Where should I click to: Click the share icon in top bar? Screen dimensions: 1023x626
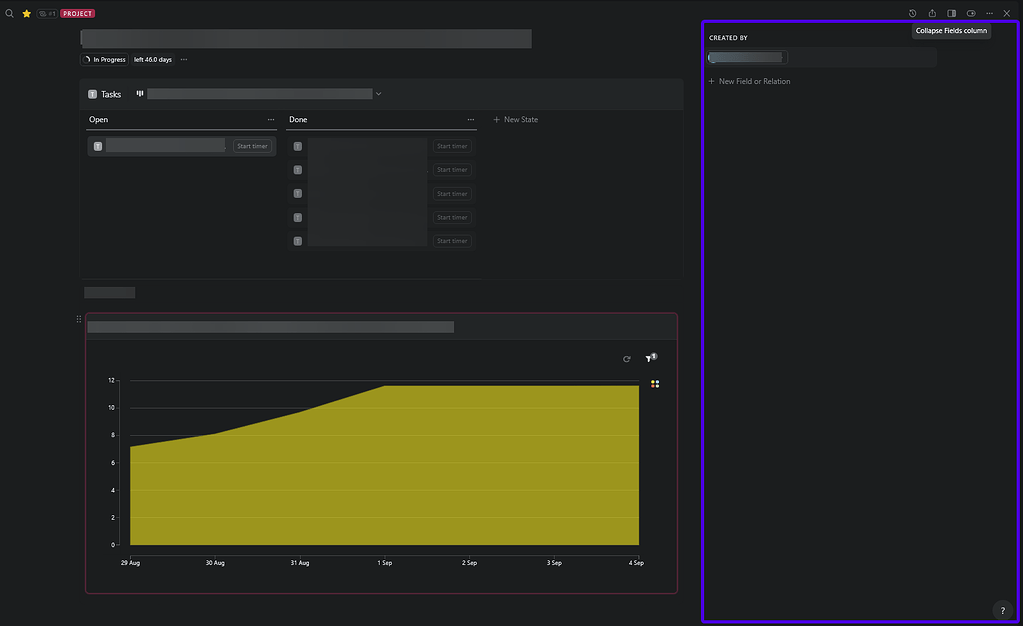932,13
